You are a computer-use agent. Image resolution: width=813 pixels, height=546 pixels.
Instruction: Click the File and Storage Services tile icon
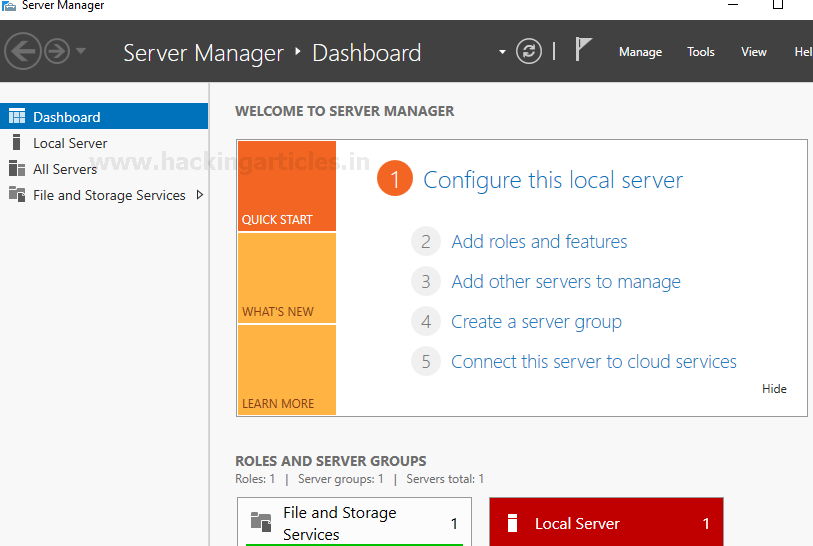pos(261,522)
